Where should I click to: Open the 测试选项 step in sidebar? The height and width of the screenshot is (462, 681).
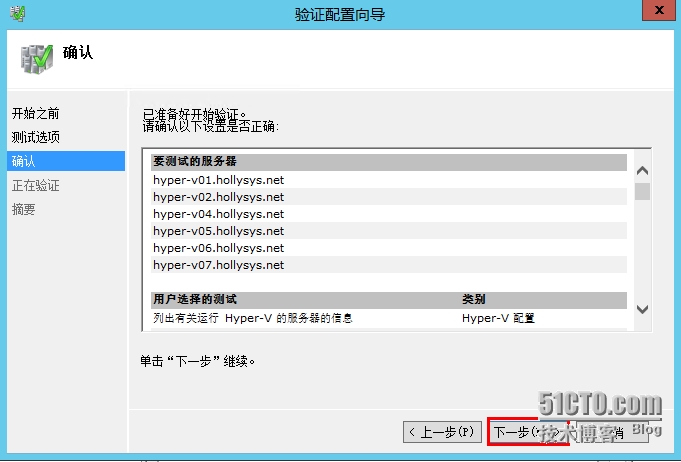(35, 137)
